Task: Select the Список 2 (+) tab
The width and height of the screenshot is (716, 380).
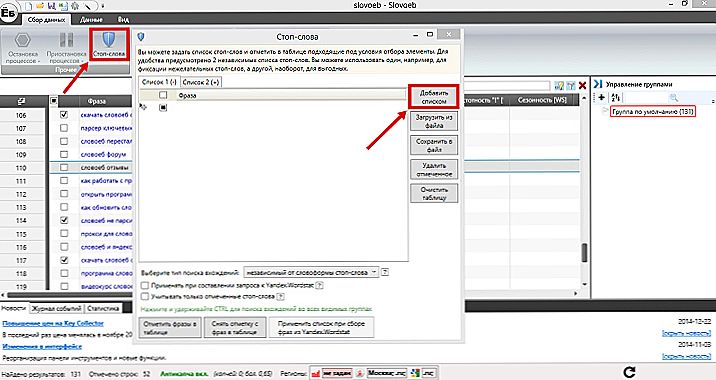Action: (200, 82)
